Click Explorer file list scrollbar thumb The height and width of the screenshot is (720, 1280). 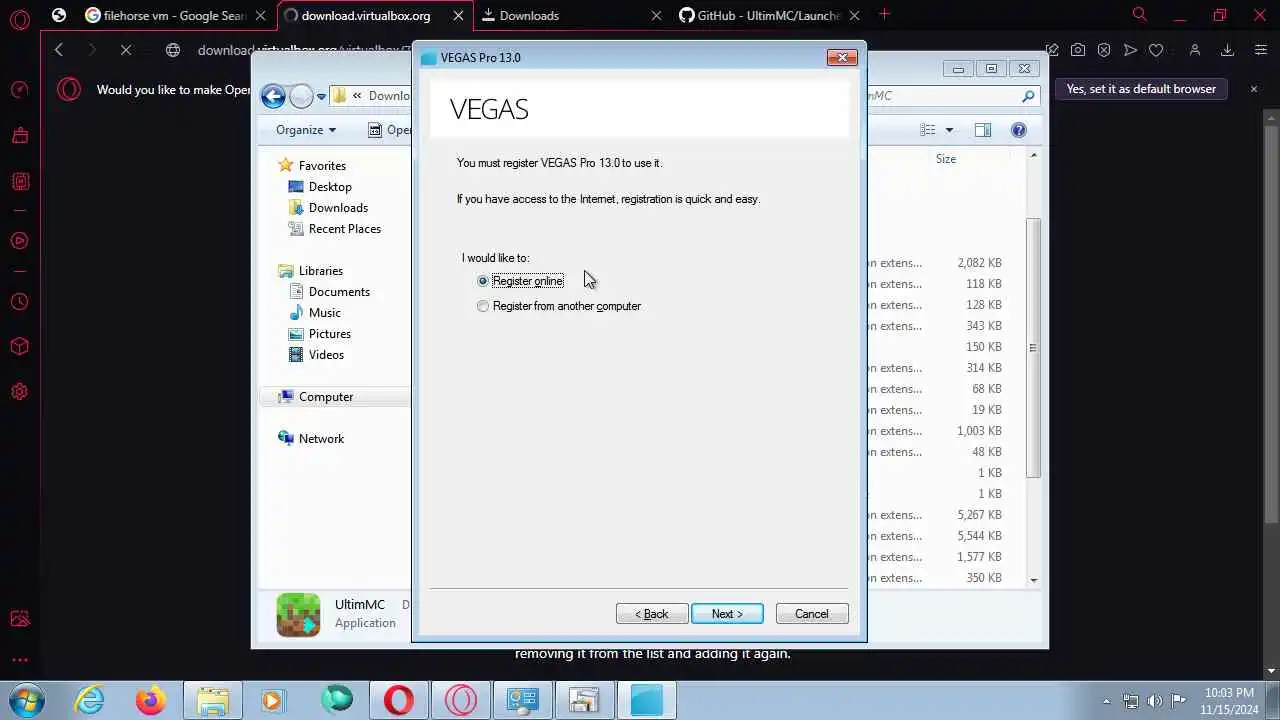[1033, 348]
